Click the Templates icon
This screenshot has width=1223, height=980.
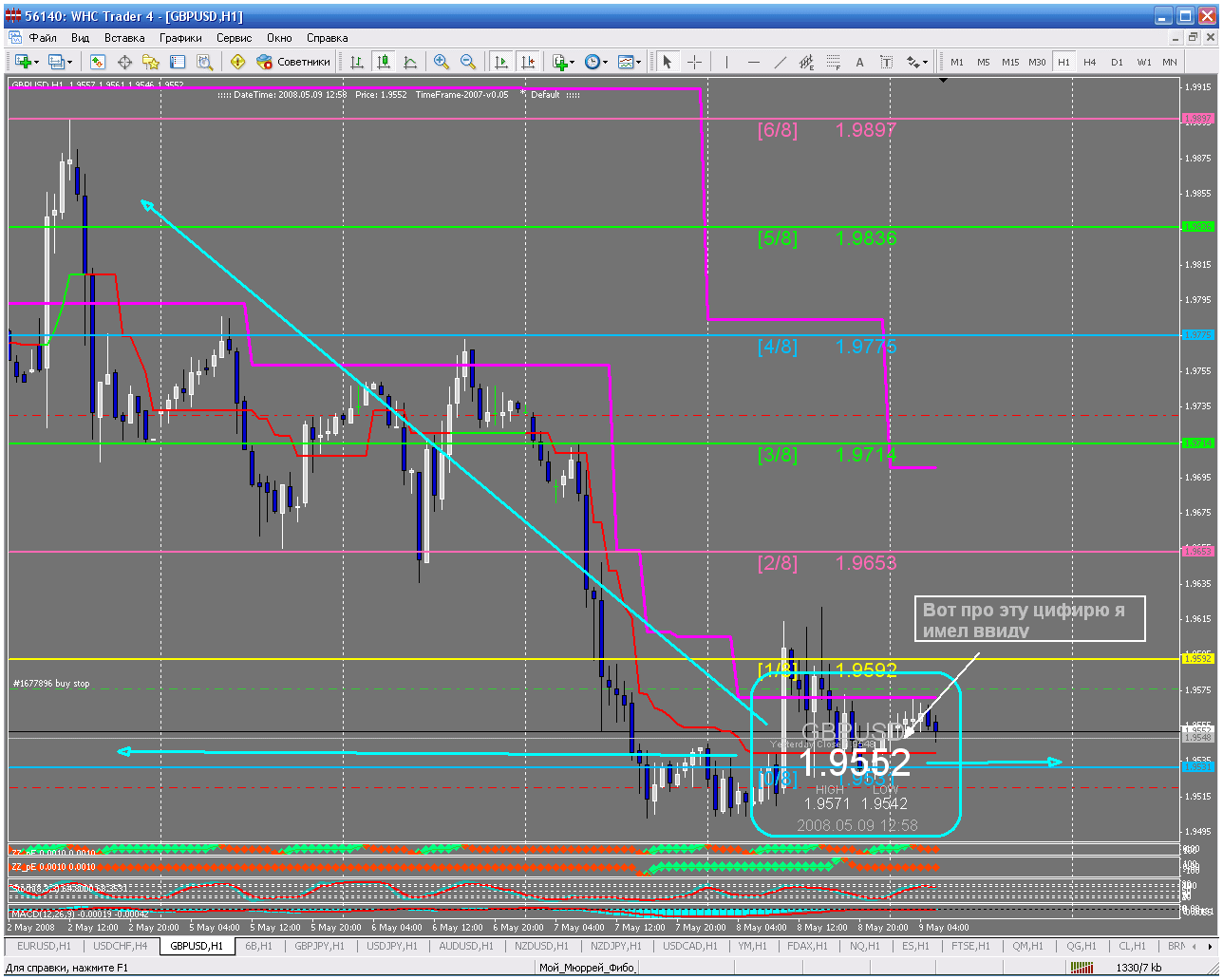pos(626,62)
